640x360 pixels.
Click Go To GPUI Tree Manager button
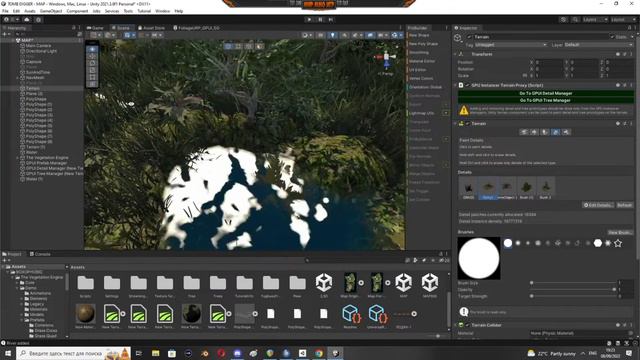[x=546, y=100]
